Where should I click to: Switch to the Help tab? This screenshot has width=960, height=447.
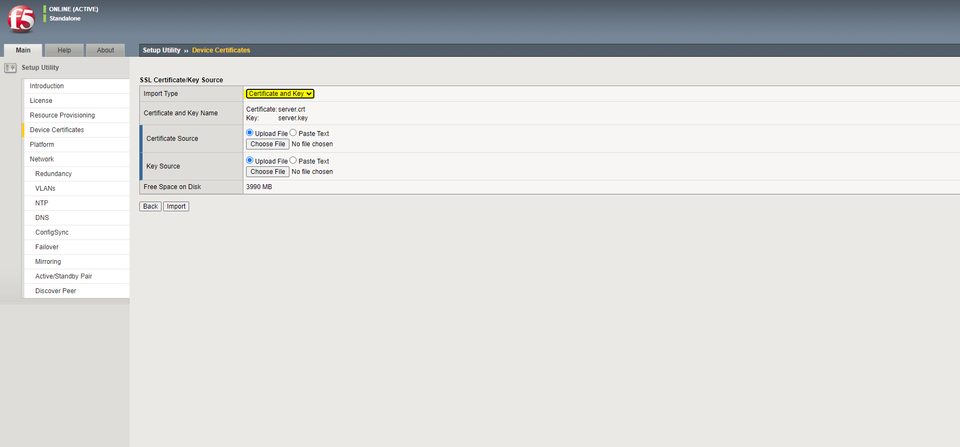[x=64, y=50]
